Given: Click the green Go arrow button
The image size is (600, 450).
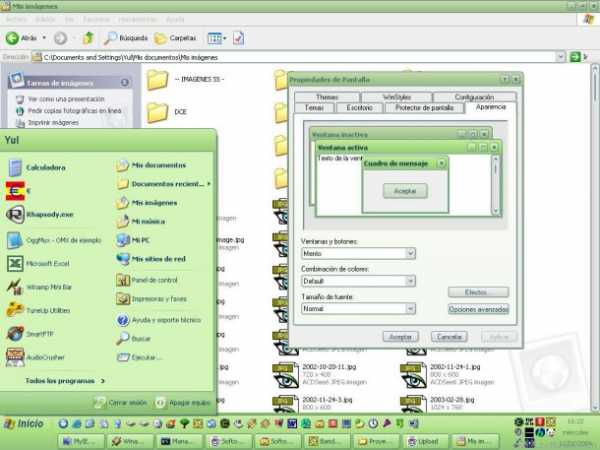Looking at the screenshot, I should (575, 57).
